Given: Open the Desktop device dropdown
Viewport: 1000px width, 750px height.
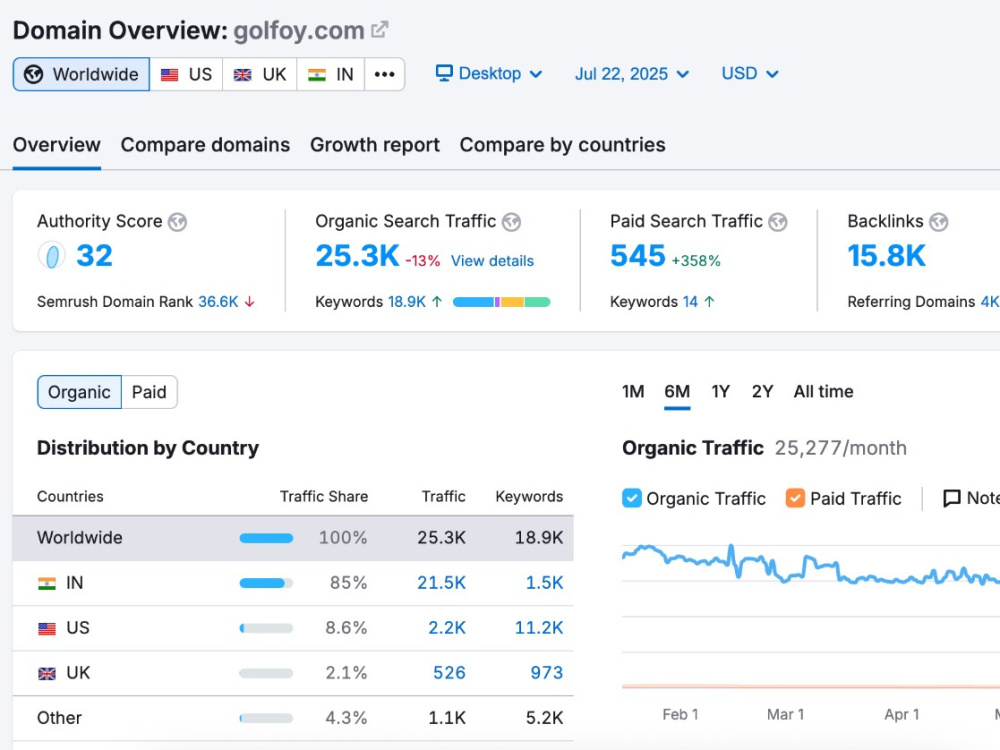Looking at the screenshot, I should tap(489, 73).
